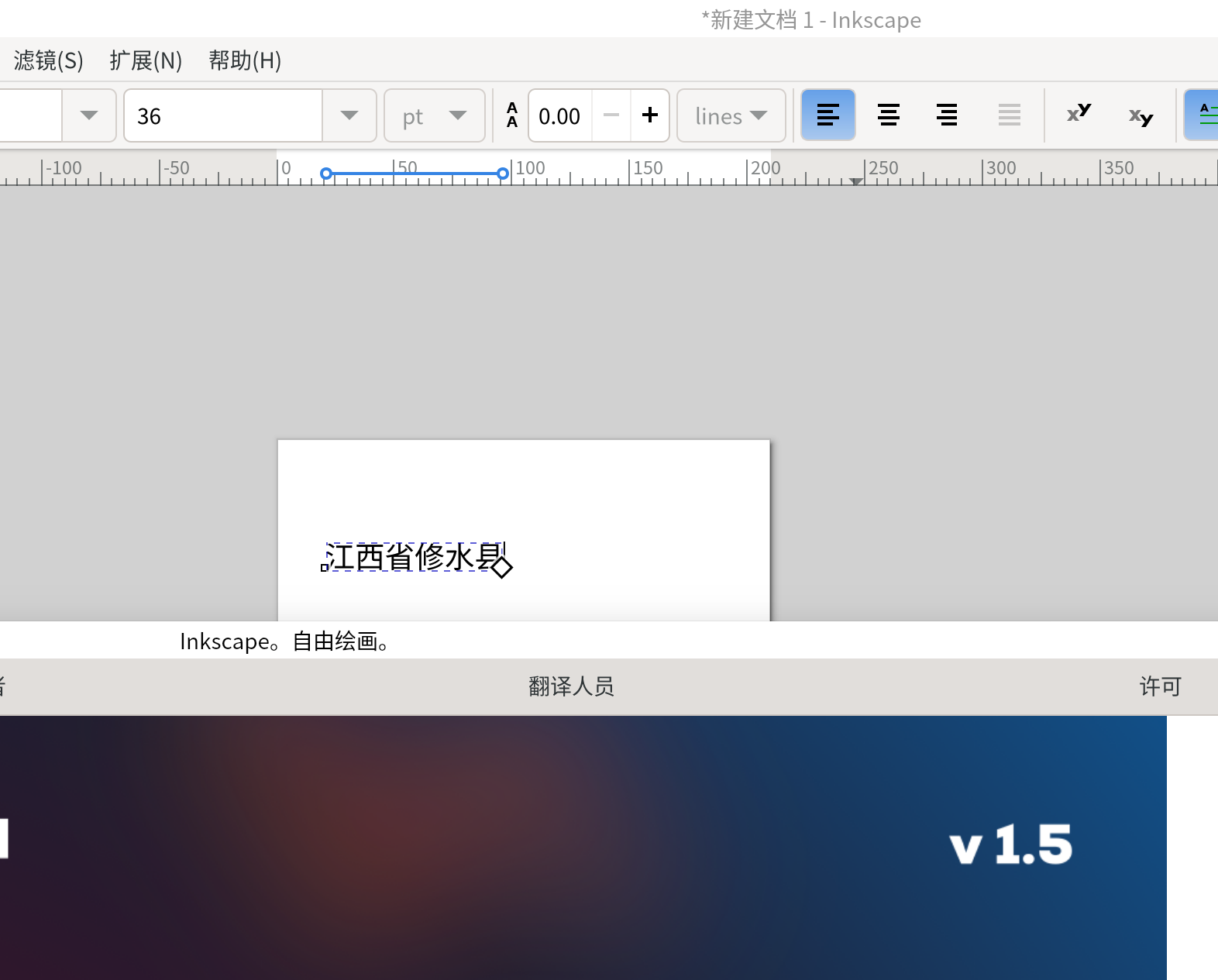Click the 新建文档 1 - Inkscape window title
1218x980 pixels.
811,20
